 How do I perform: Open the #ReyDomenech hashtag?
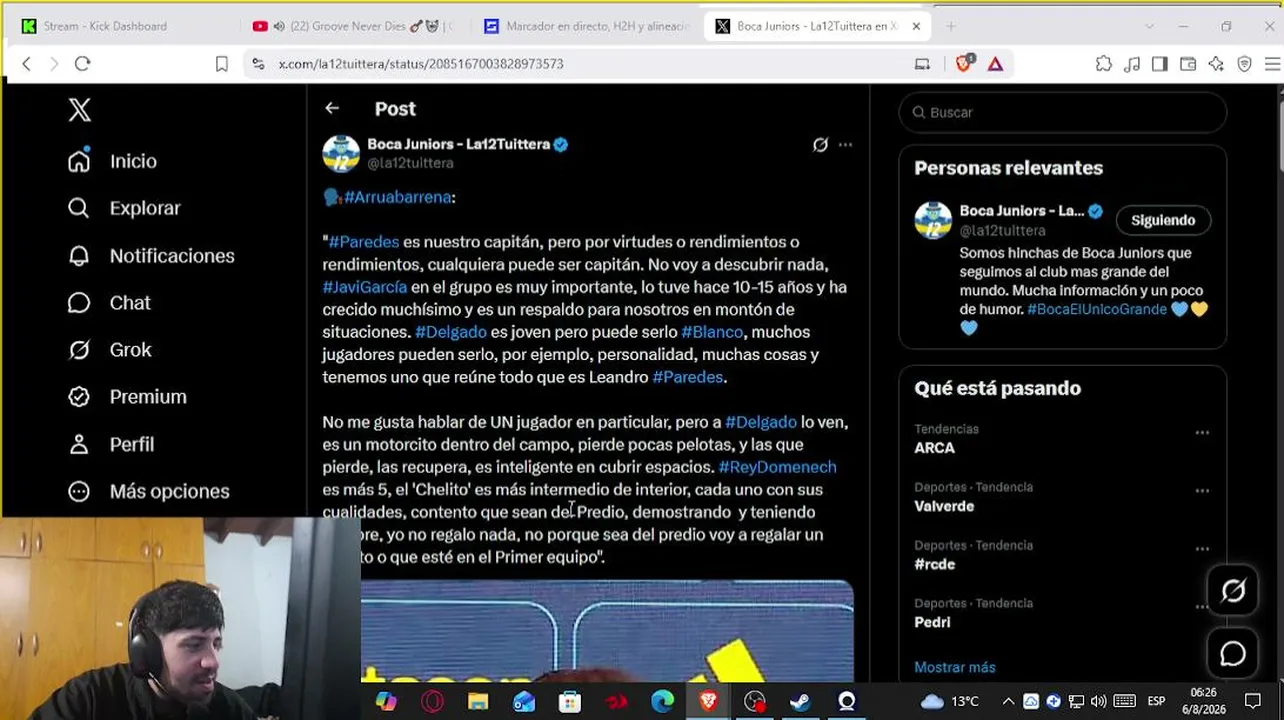(777, 467)
